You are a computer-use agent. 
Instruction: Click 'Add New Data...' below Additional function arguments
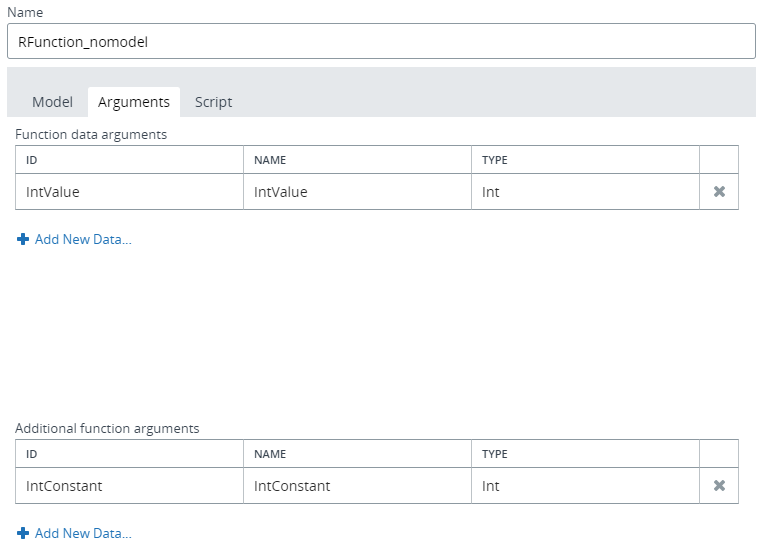tap(82, 534)
